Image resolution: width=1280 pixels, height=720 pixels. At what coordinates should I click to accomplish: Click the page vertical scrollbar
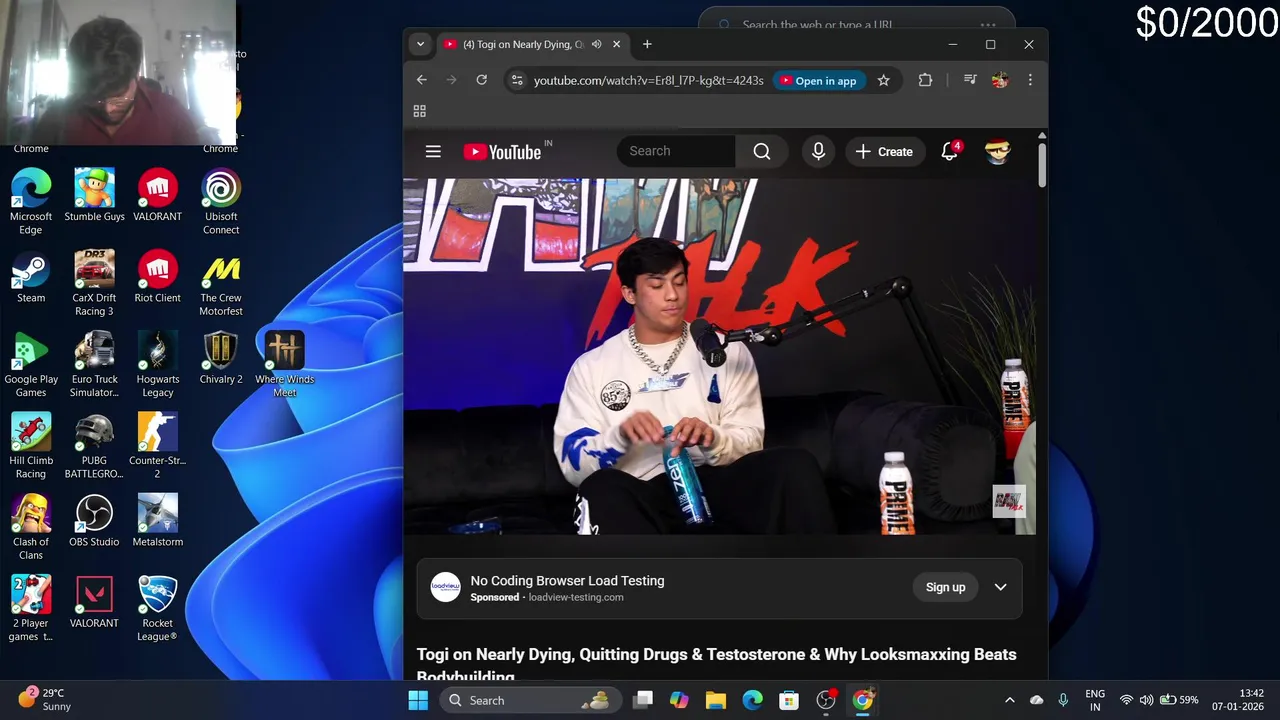tap(1042, 165)
